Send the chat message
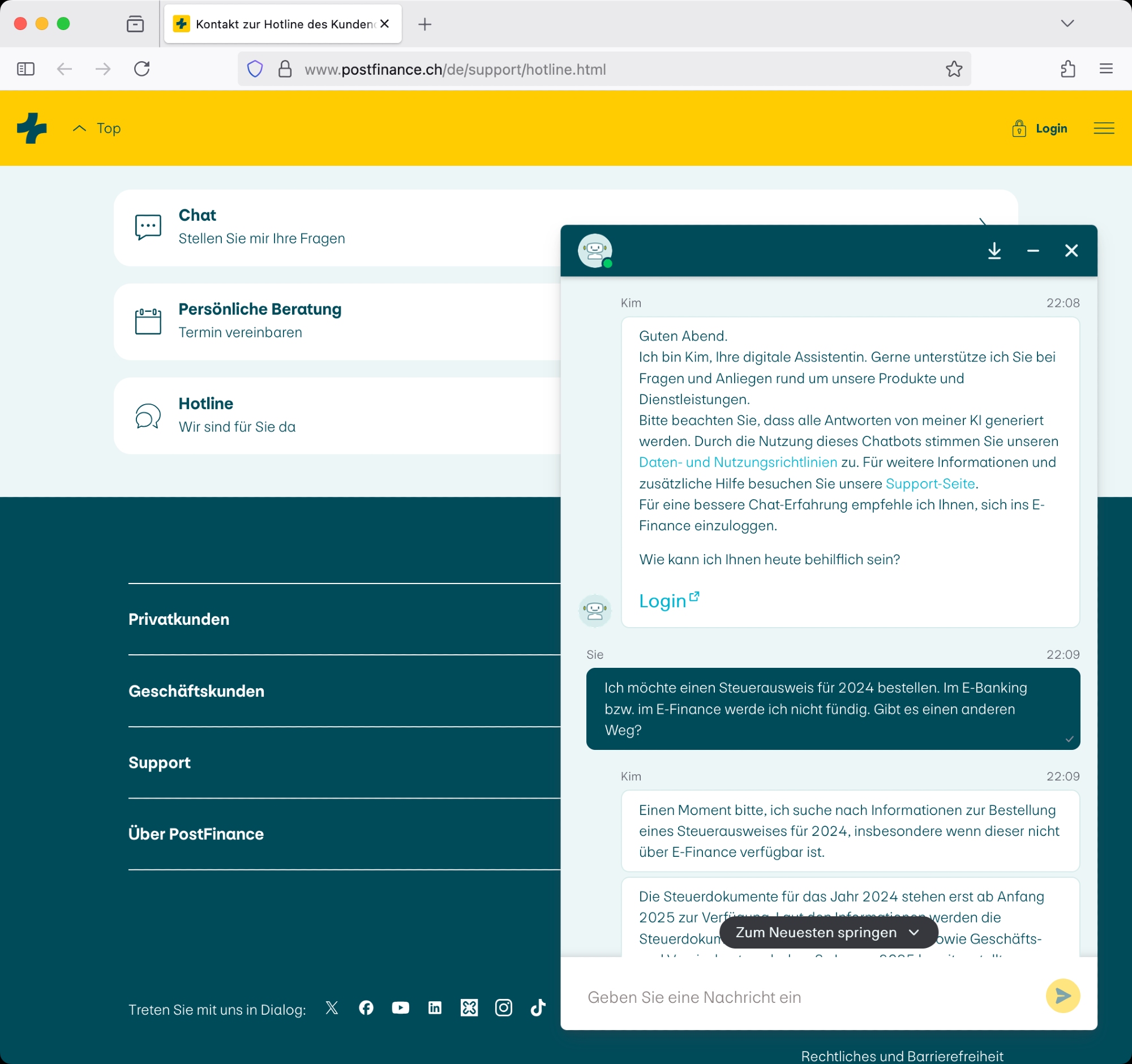 click(x=1062, y=996)
